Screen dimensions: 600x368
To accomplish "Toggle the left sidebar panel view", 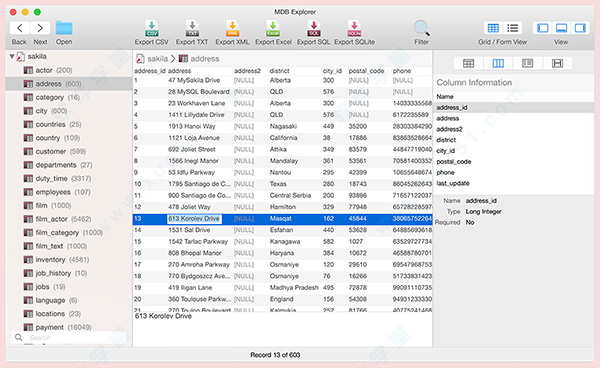I will (x=543, y=28).
